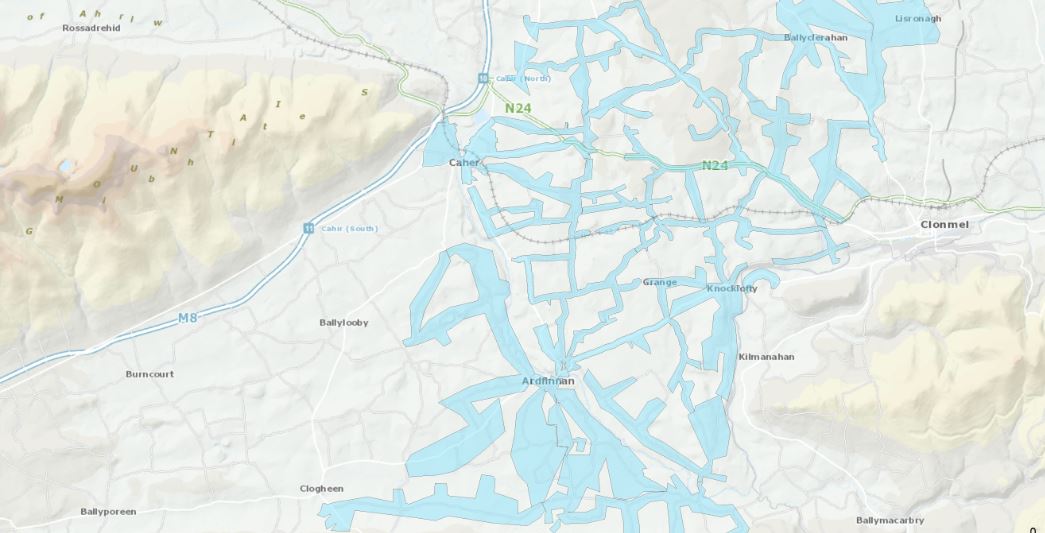Select the Ardfinnan place name

[548, 381]
